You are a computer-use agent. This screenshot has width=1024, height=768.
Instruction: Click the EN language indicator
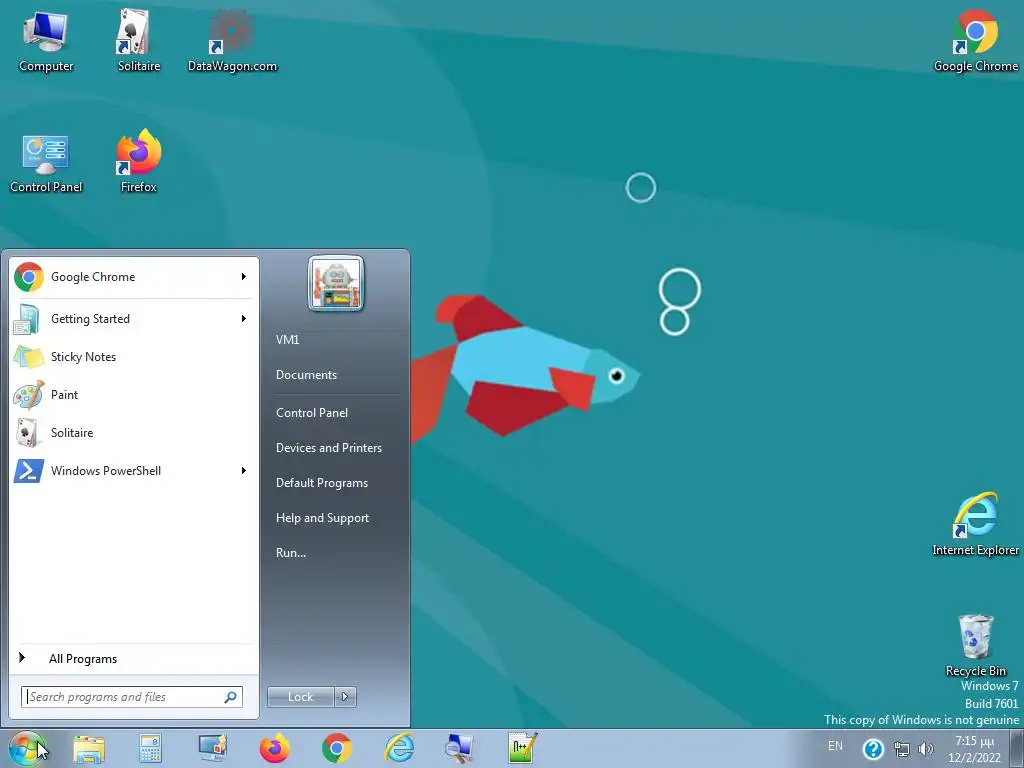tap(835, 746)
